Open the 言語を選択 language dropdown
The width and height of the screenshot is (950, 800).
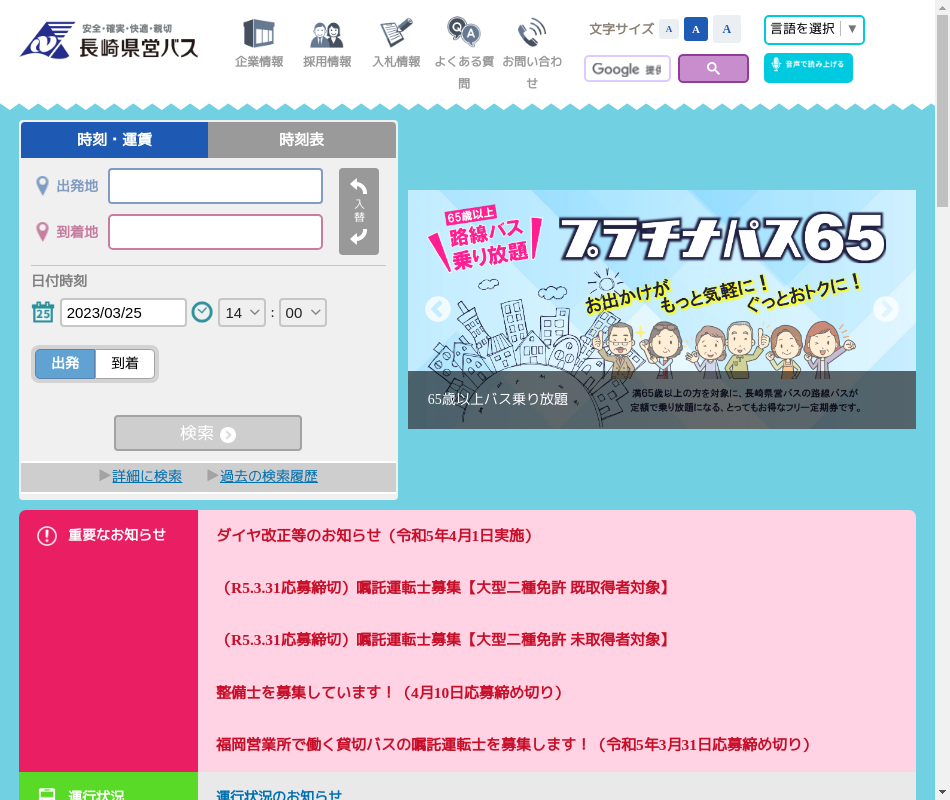[x=814, y=29]
